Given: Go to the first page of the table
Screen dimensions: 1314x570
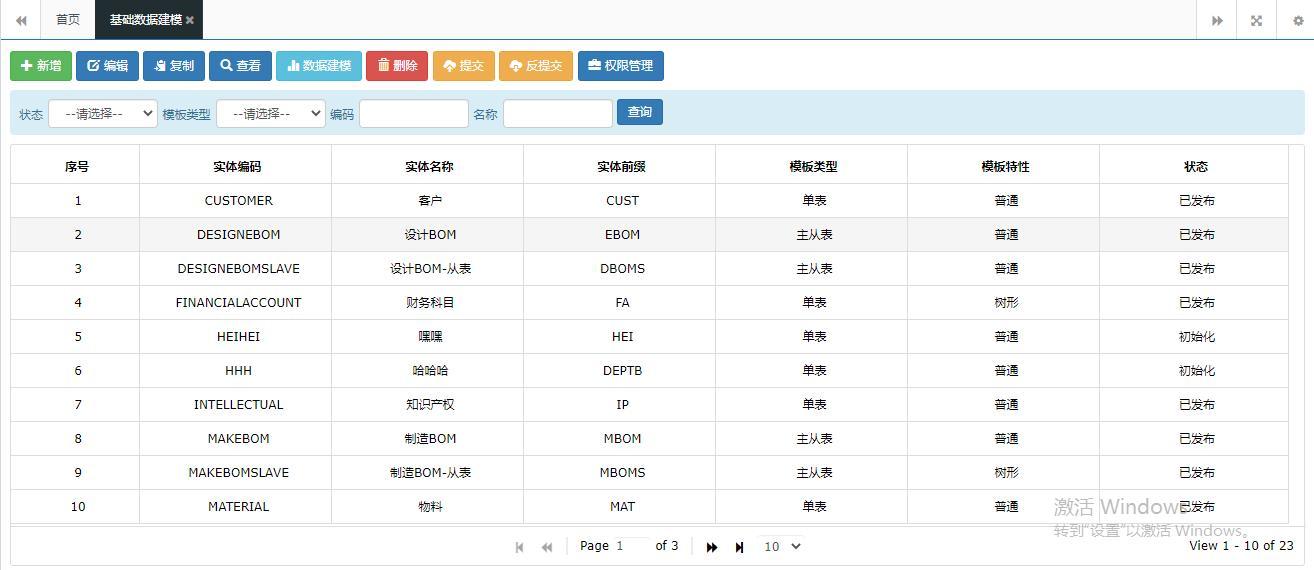Looking at the screenshot, I should point(519,547).
